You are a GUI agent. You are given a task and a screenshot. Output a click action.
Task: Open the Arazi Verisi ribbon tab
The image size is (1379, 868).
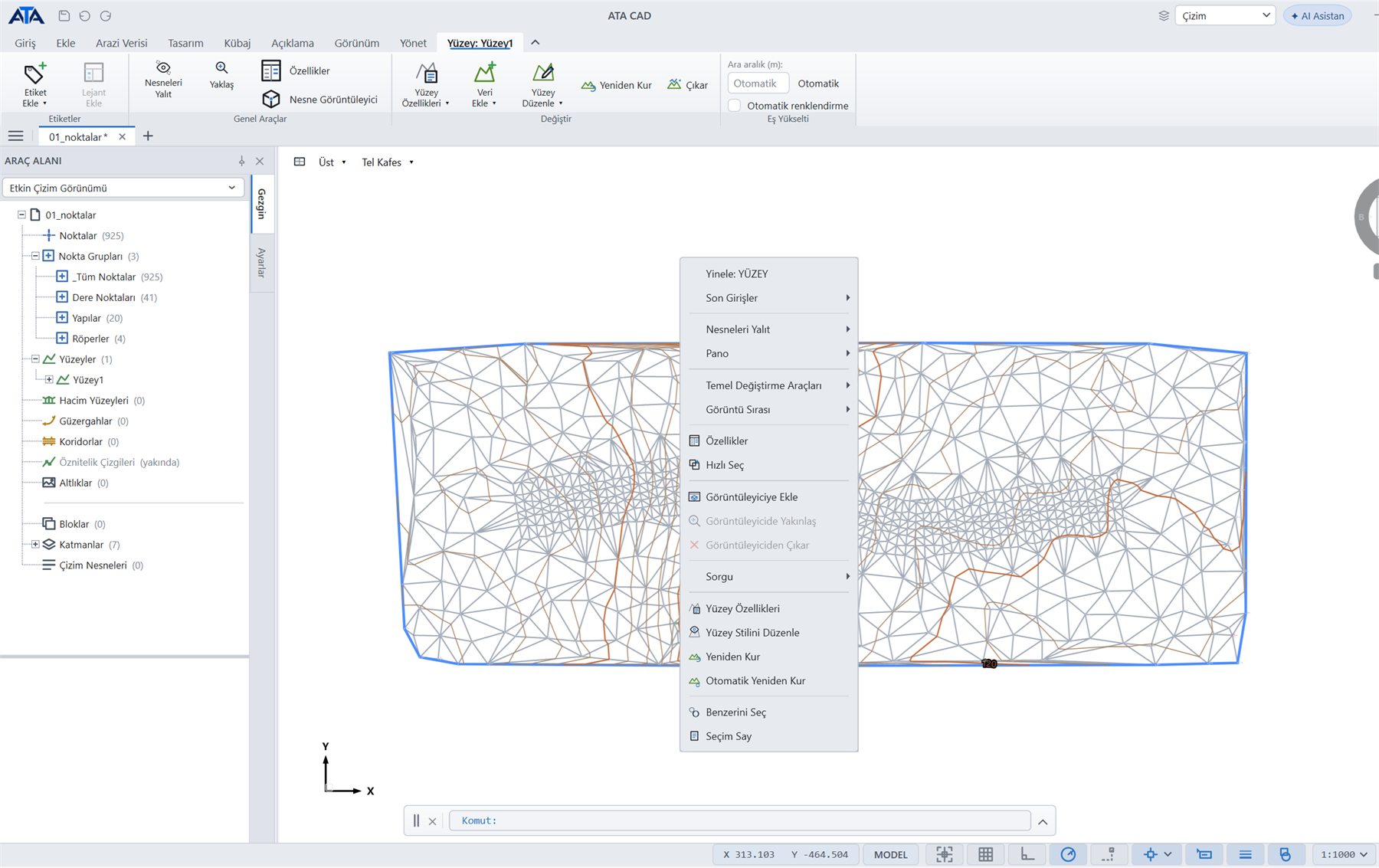point(121,43)
